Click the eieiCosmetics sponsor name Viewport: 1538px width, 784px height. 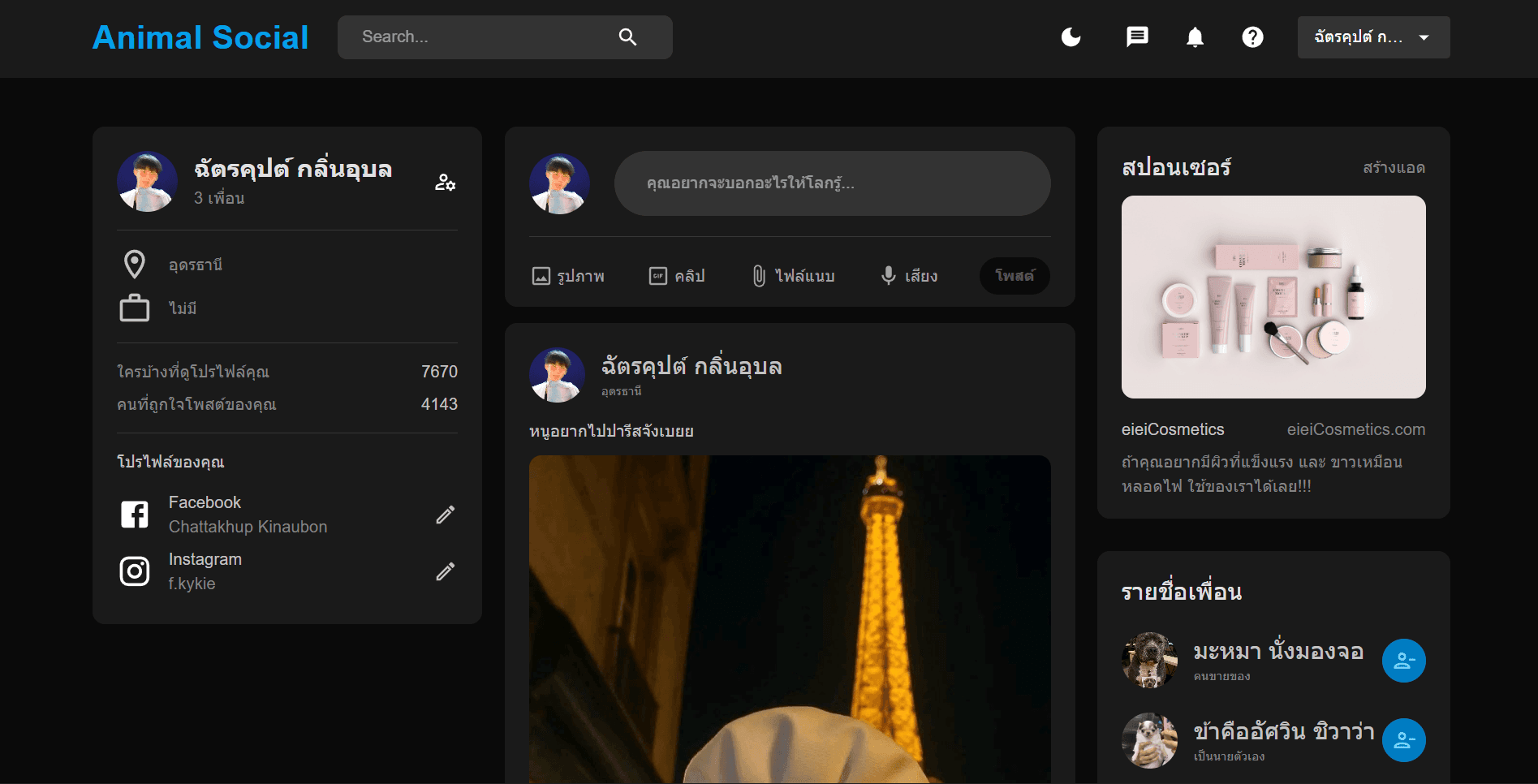[1173, 429]
